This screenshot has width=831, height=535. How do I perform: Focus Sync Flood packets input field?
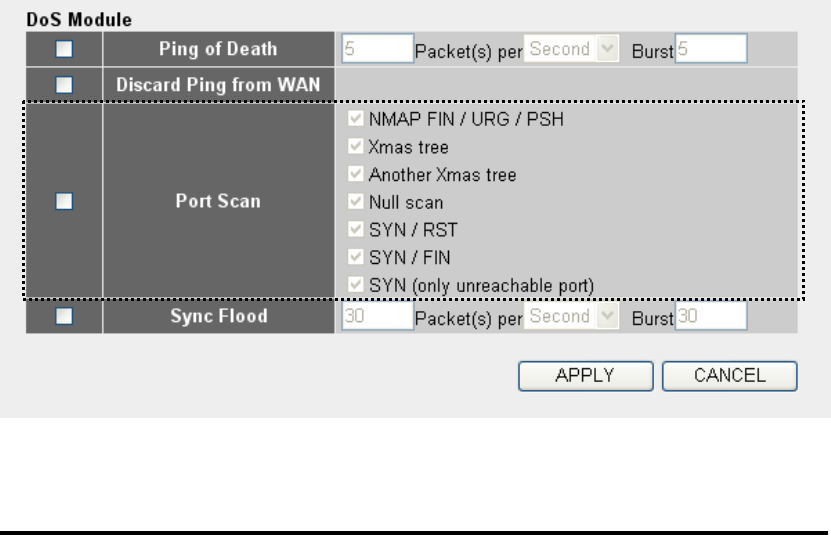pyautogui.click(x=377, y=316)
